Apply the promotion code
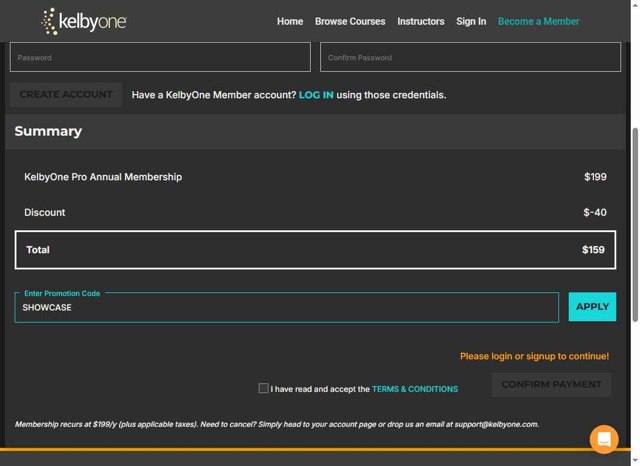640x466 pixels. (x=592, y=306)
